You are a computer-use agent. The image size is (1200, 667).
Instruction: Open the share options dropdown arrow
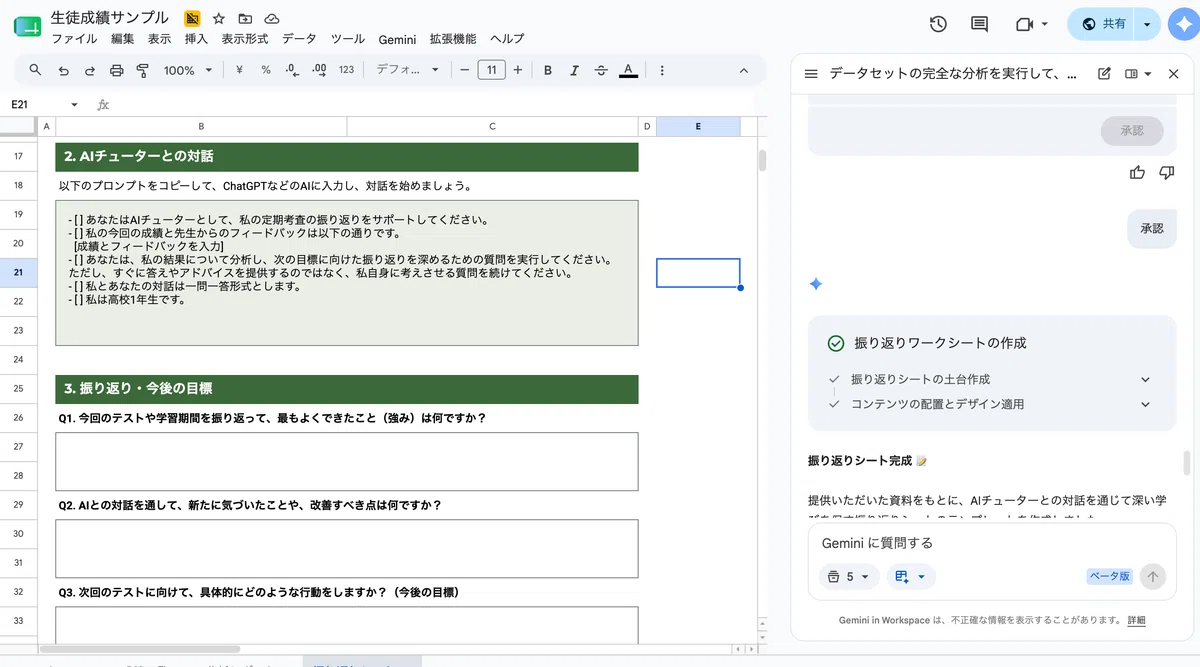click(1147, 24)
